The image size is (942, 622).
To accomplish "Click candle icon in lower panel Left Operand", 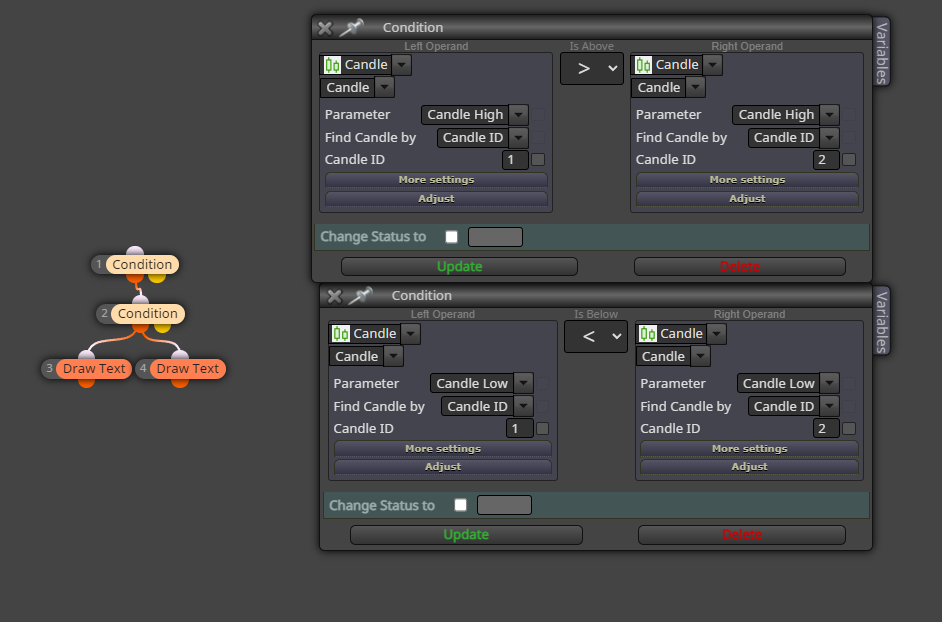I will tap(341, 334).
